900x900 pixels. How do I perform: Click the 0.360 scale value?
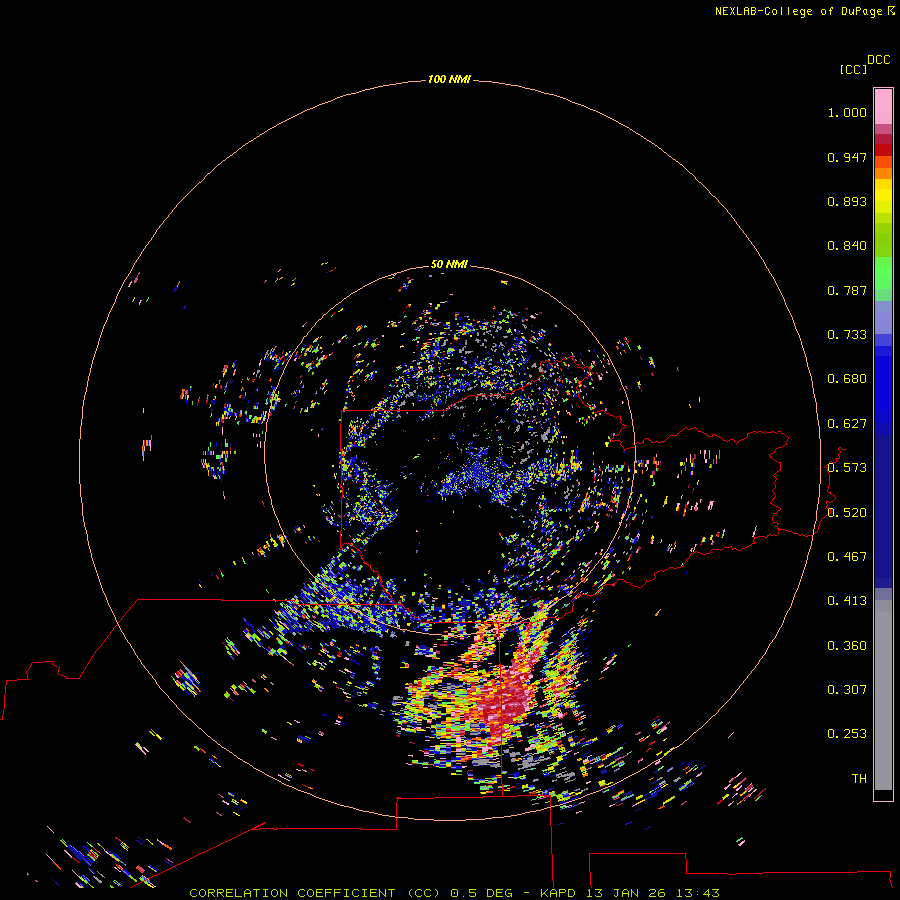coord(847,646)
